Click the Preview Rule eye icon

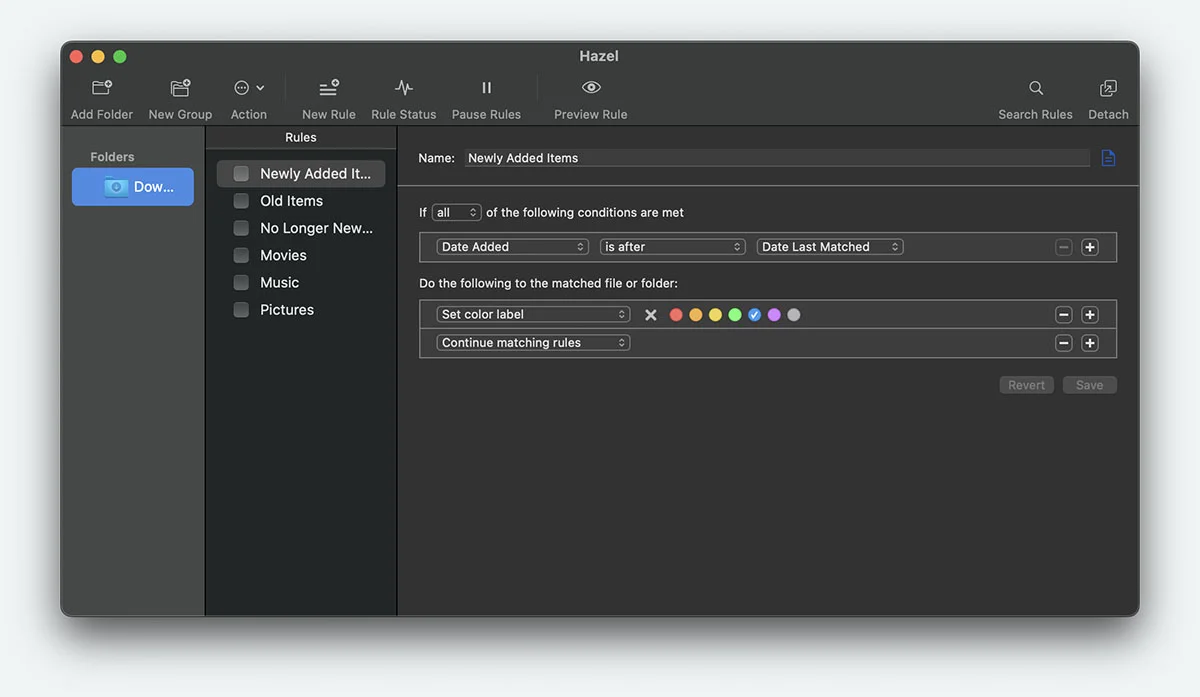tap(591, 88)
